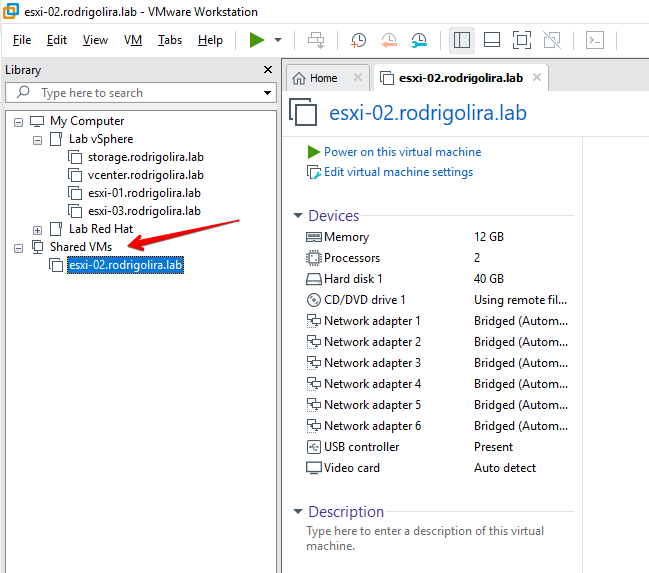Screen dimensions: 649x573
Task: Click the green Power On play button
Action: tap(257, 40)
